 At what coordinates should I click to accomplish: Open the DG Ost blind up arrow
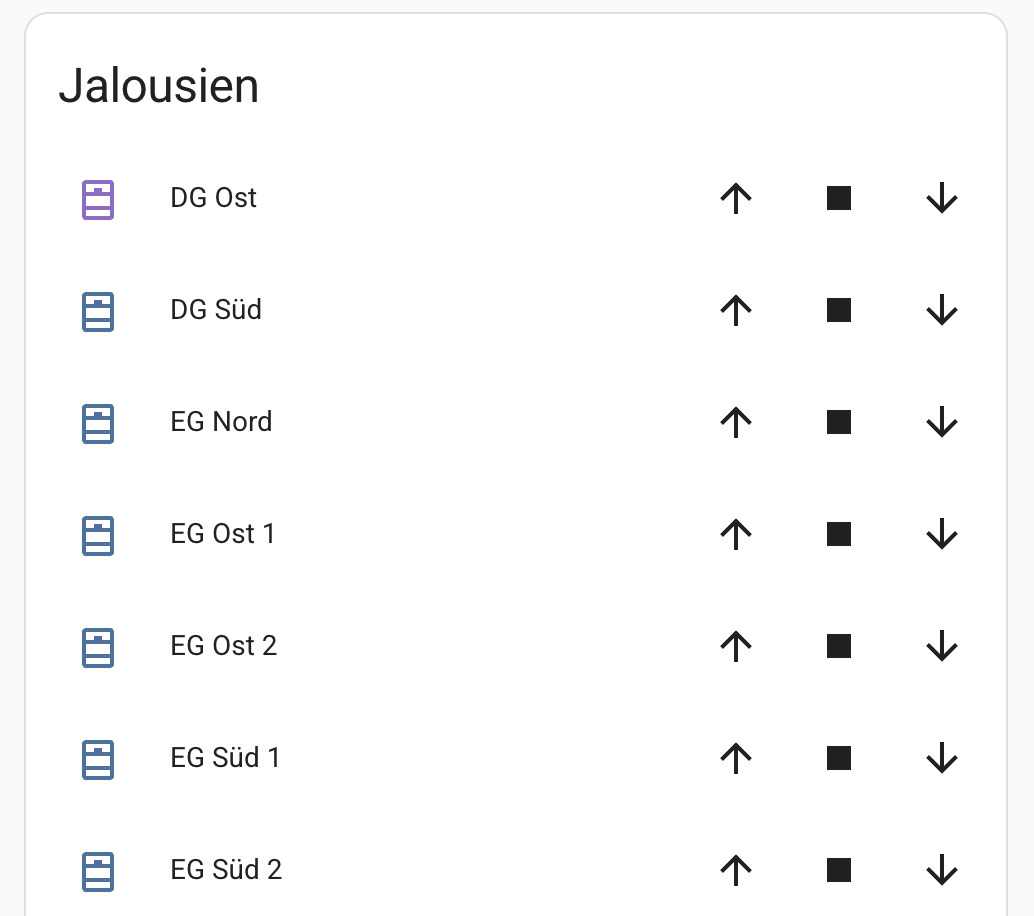[x=735, y=199]
